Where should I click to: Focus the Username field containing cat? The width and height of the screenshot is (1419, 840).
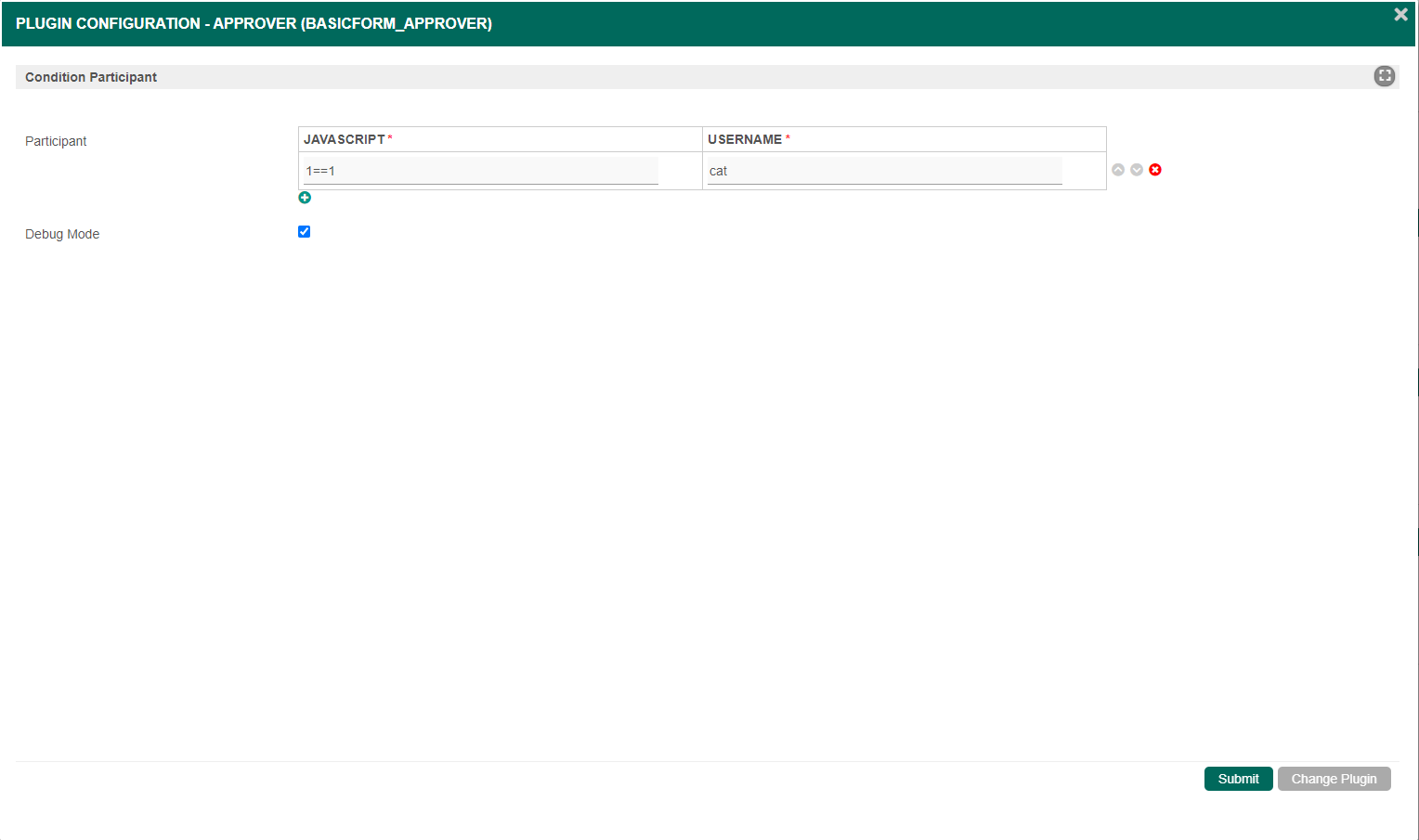(885, 171)
